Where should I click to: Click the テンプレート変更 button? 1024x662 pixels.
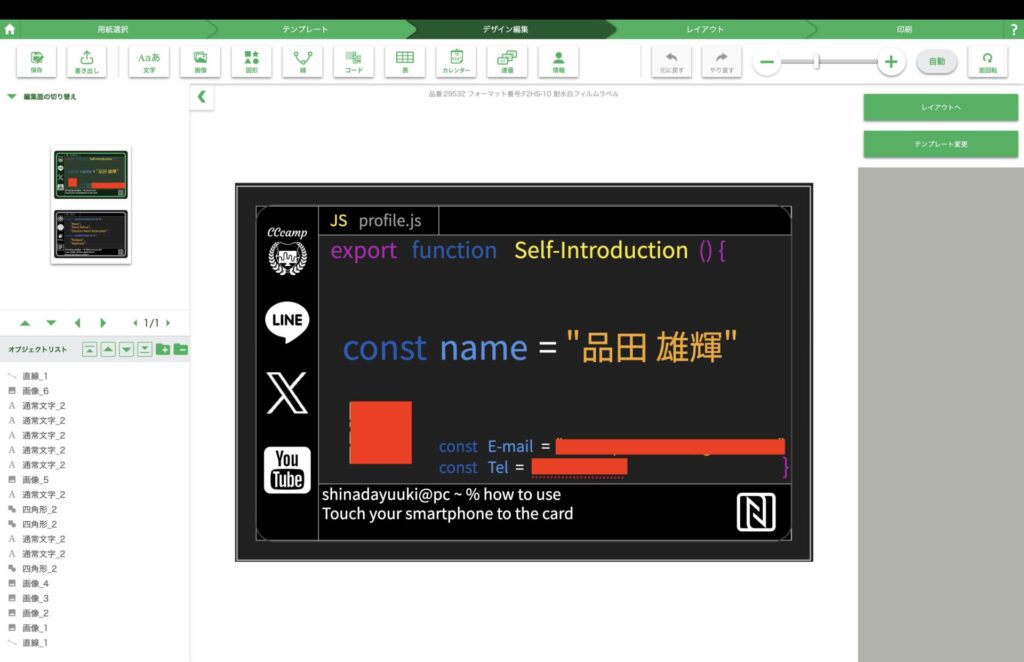click(940, 144)
